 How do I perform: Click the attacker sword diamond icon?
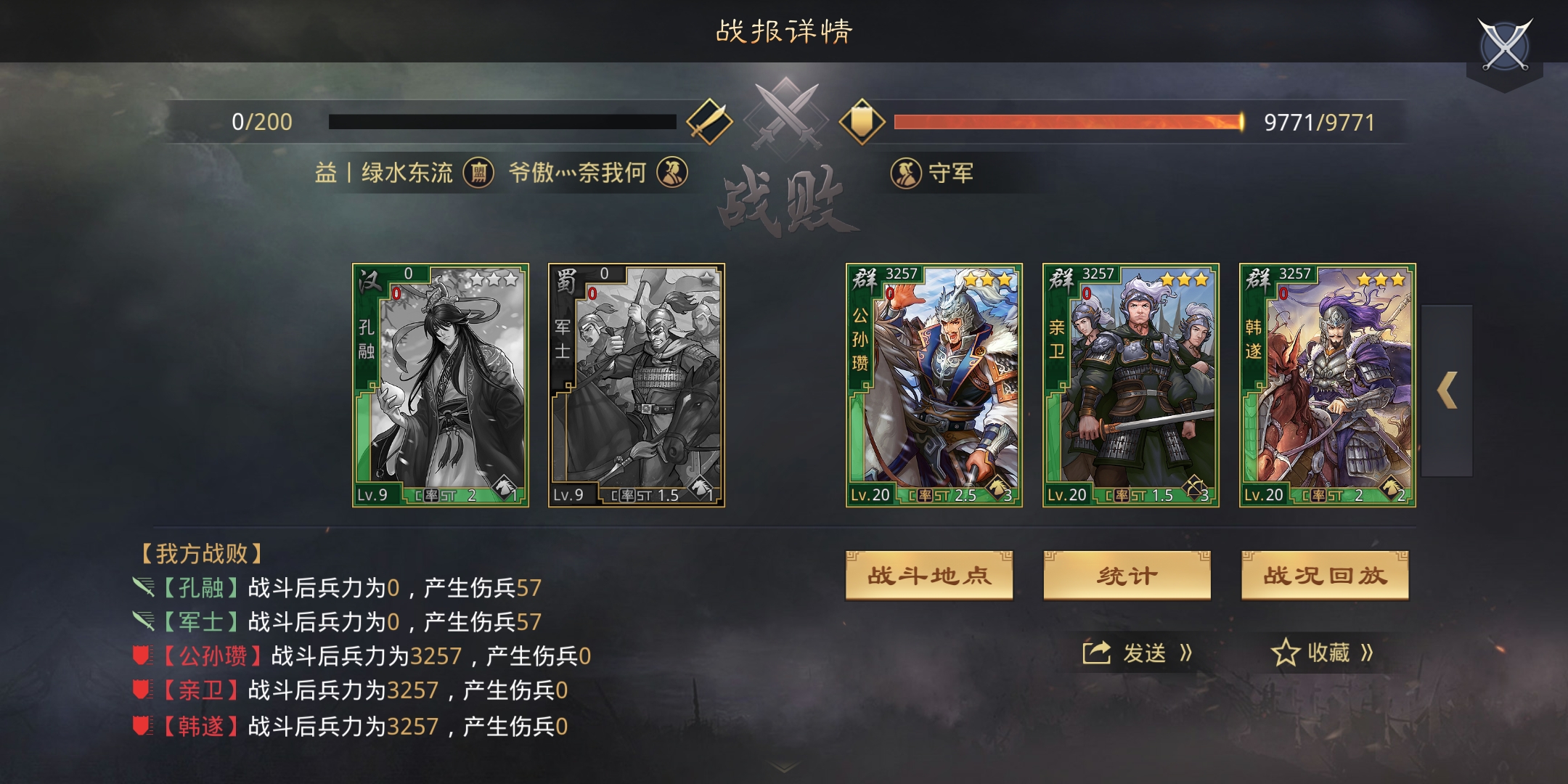click(709, 121)
